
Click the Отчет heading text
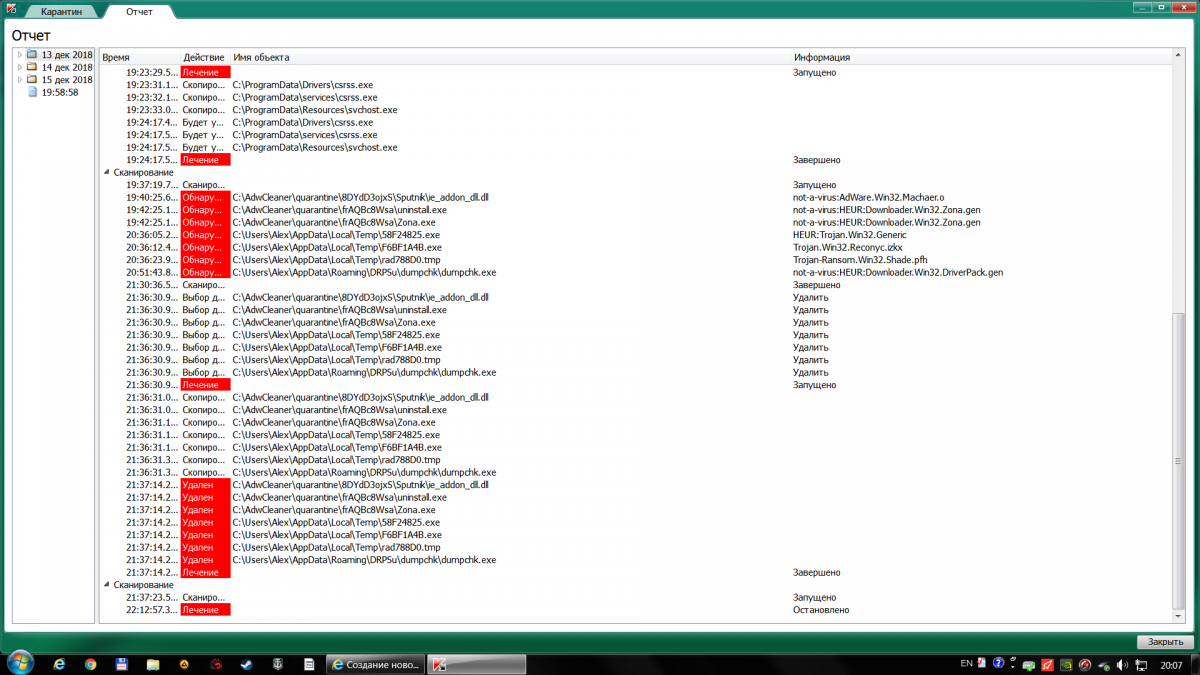click(x=31, y=35)
